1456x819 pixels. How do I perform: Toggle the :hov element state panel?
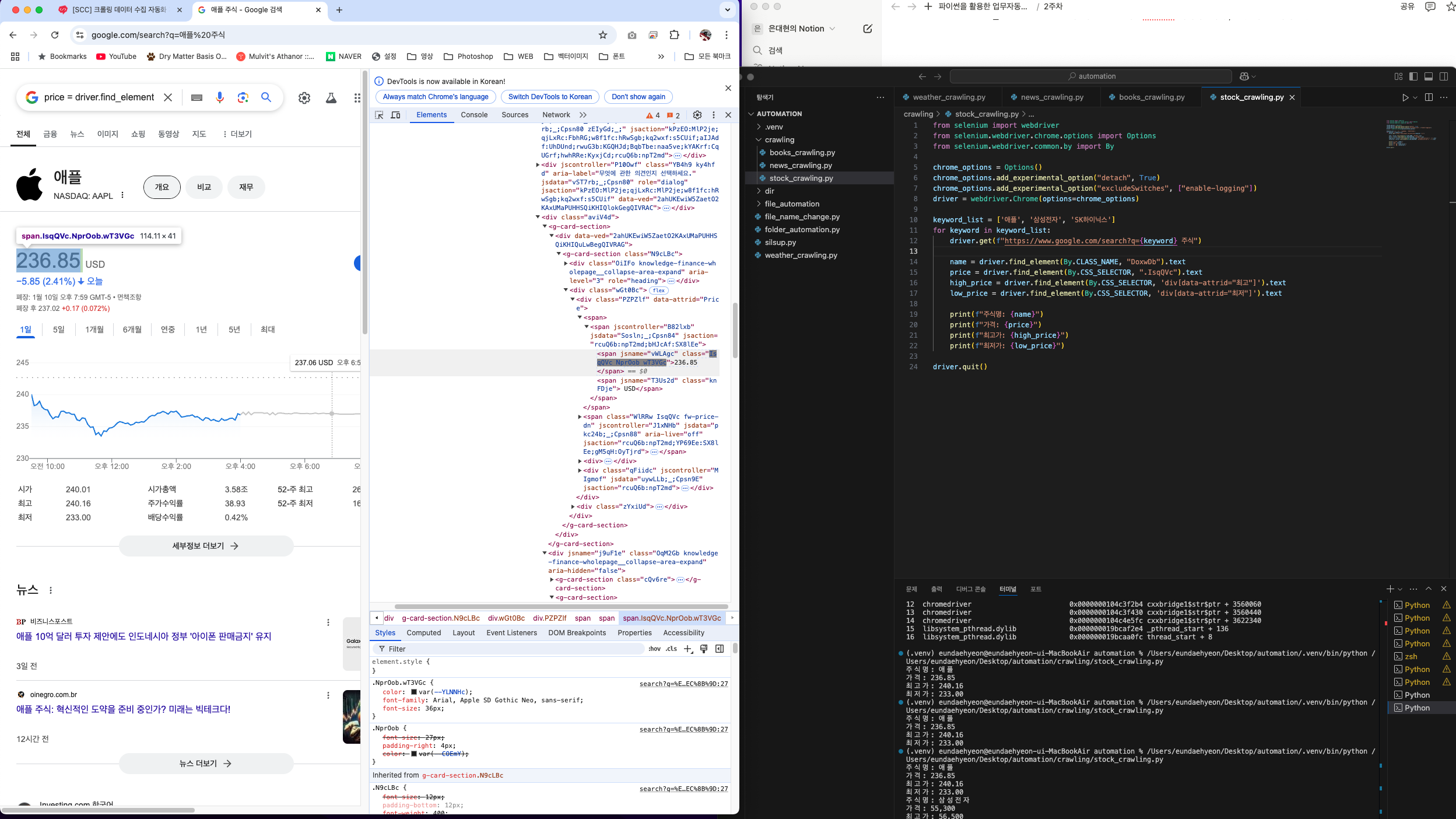tap(654, 649)
